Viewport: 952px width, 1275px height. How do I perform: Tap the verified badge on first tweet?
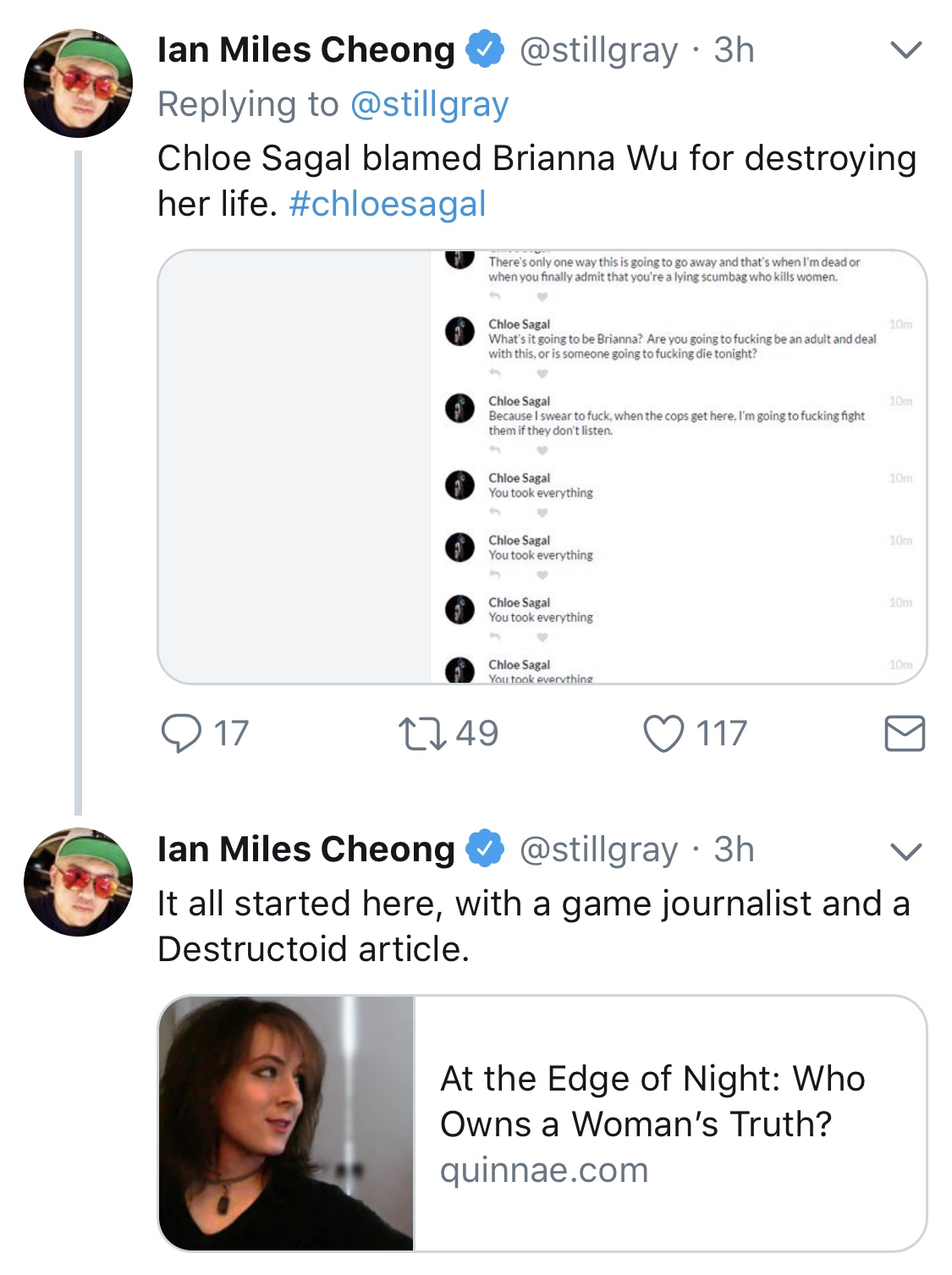point(485,50)
